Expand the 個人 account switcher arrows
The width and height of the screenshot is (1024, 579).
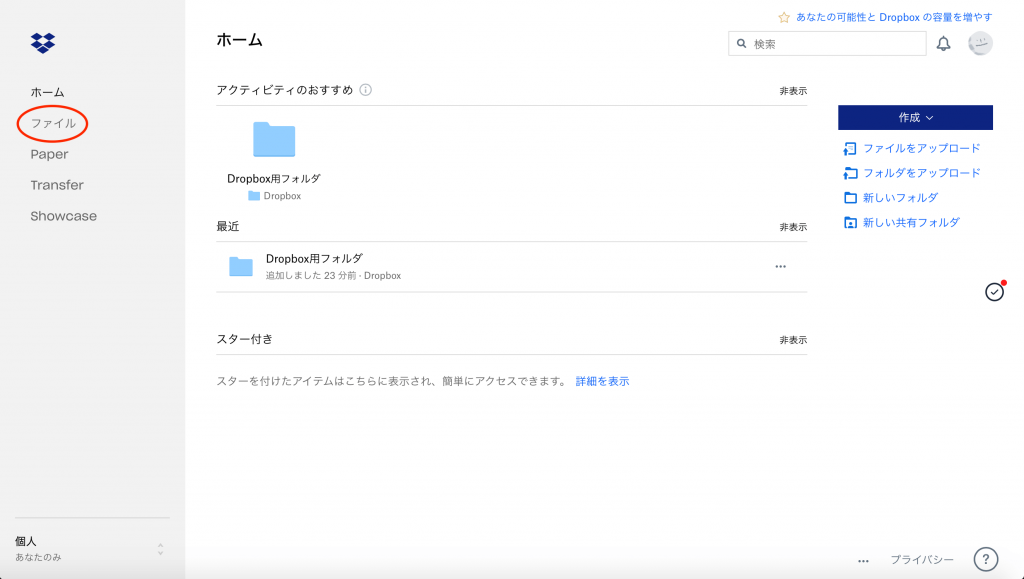(160, 549)
